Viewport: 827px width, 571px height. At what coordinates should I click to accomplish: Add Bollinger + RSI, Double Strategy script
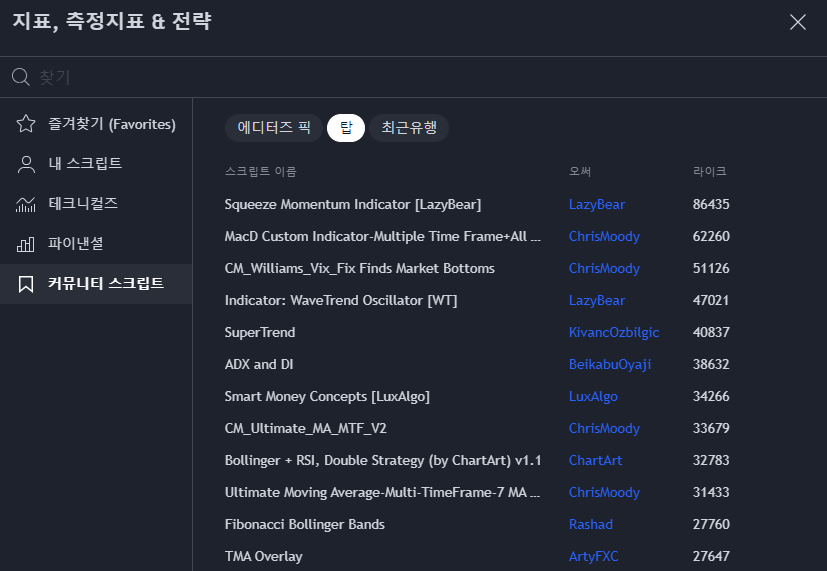pyautogui.click(x=383, y=460)
